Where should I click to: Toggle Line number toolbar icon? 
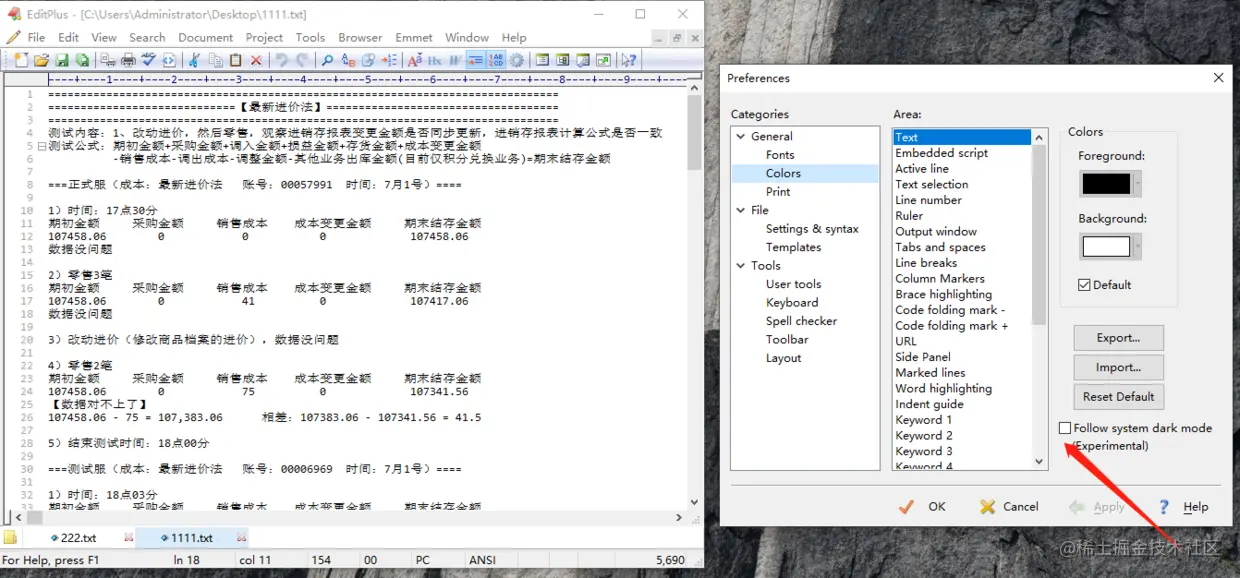(x=495, y=60)
